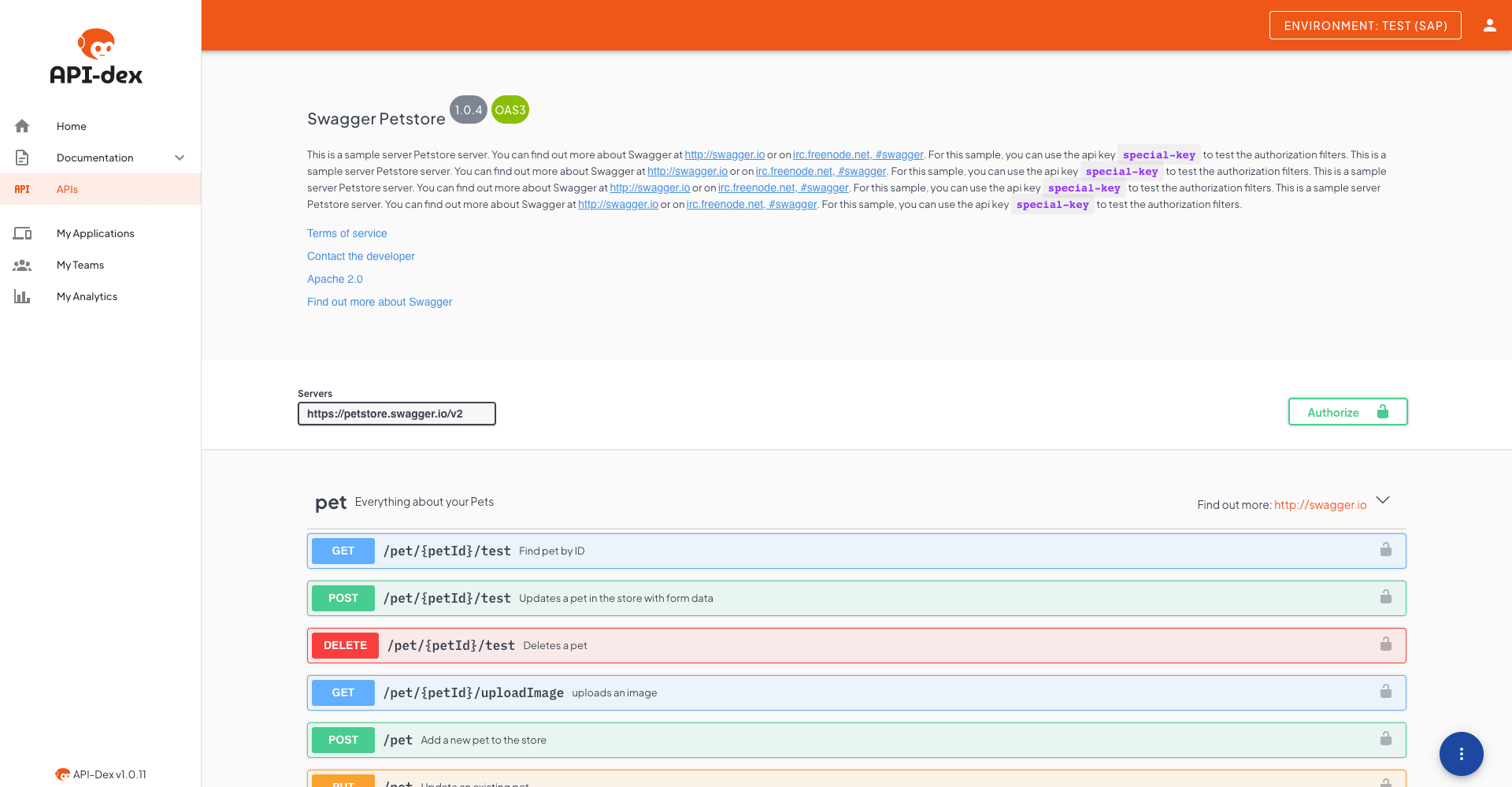This screenshot has width=1512, height=787.
Task: Open the Apache 2.0 license link
Action: 335,279
